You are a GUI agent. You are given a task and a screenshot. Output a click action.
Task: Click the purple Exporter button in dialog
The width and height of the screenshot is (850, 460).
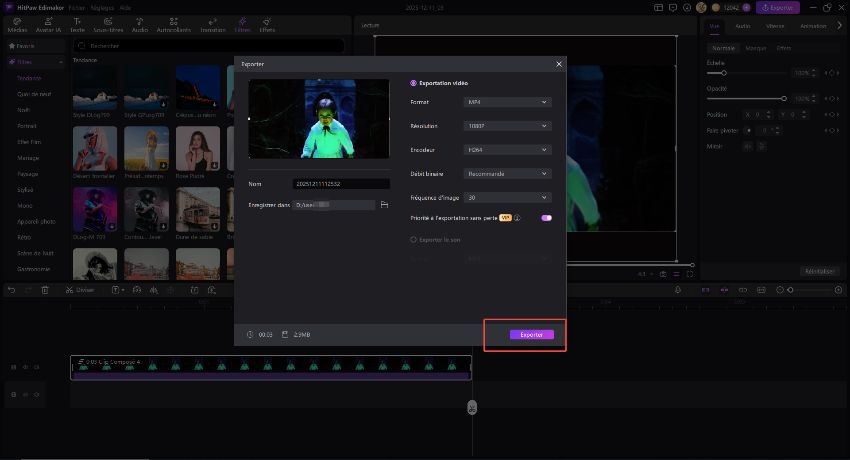point(531,334)
